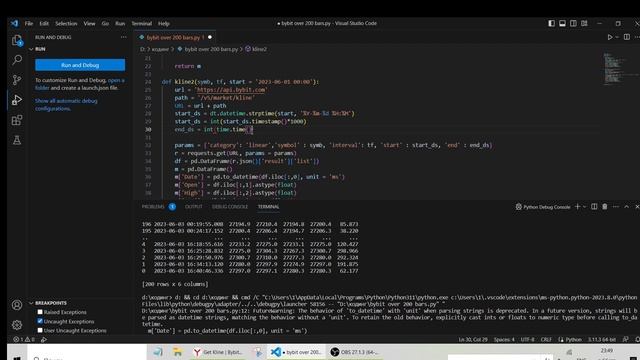Click Show all automatic debug configurations link
This screenshot has height=360, width=640.
coord(66,104)
